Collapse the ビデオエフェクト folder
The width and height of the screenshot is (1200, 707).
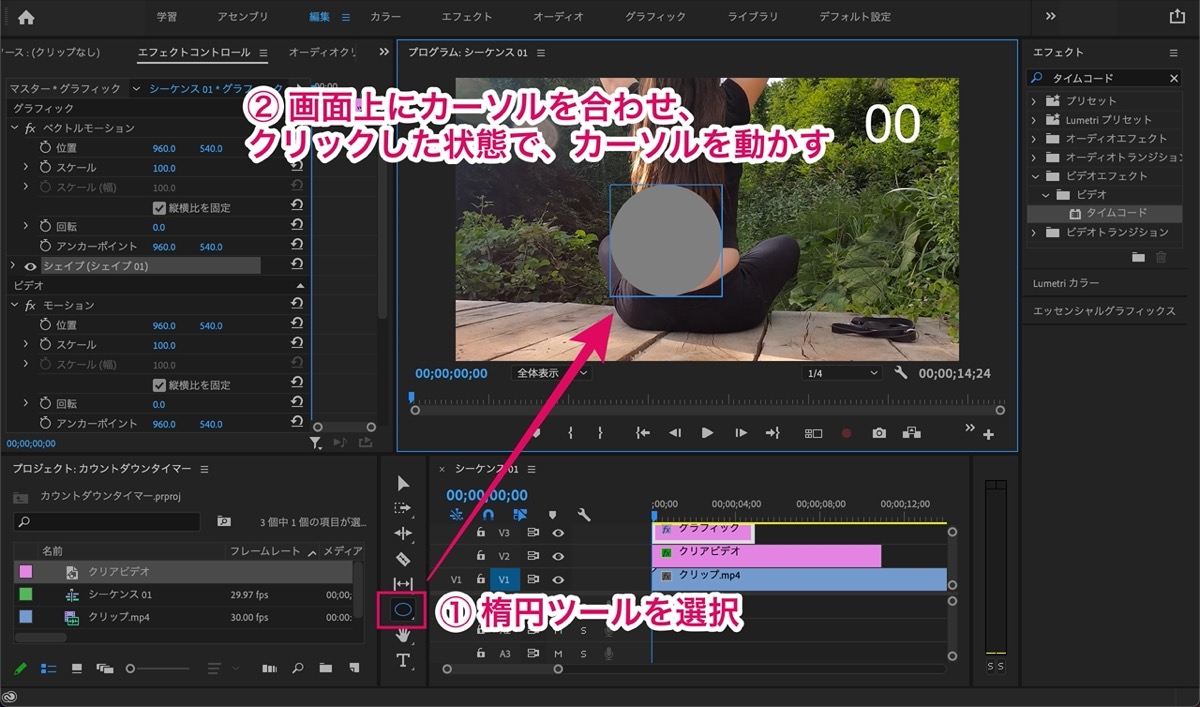pos(1037,176)
